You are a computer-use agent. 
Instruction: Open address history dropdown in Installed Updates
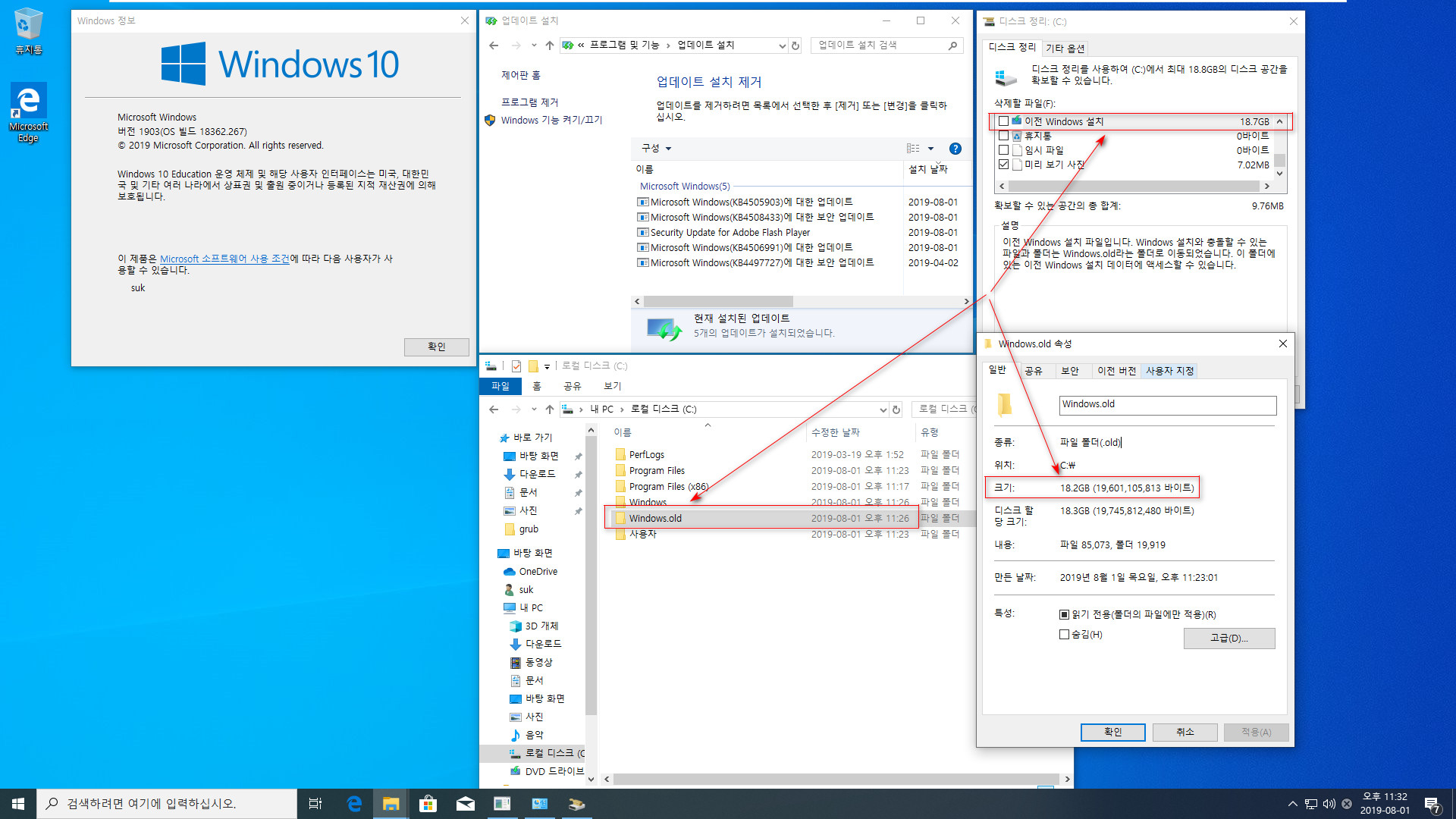pos(782,45)
